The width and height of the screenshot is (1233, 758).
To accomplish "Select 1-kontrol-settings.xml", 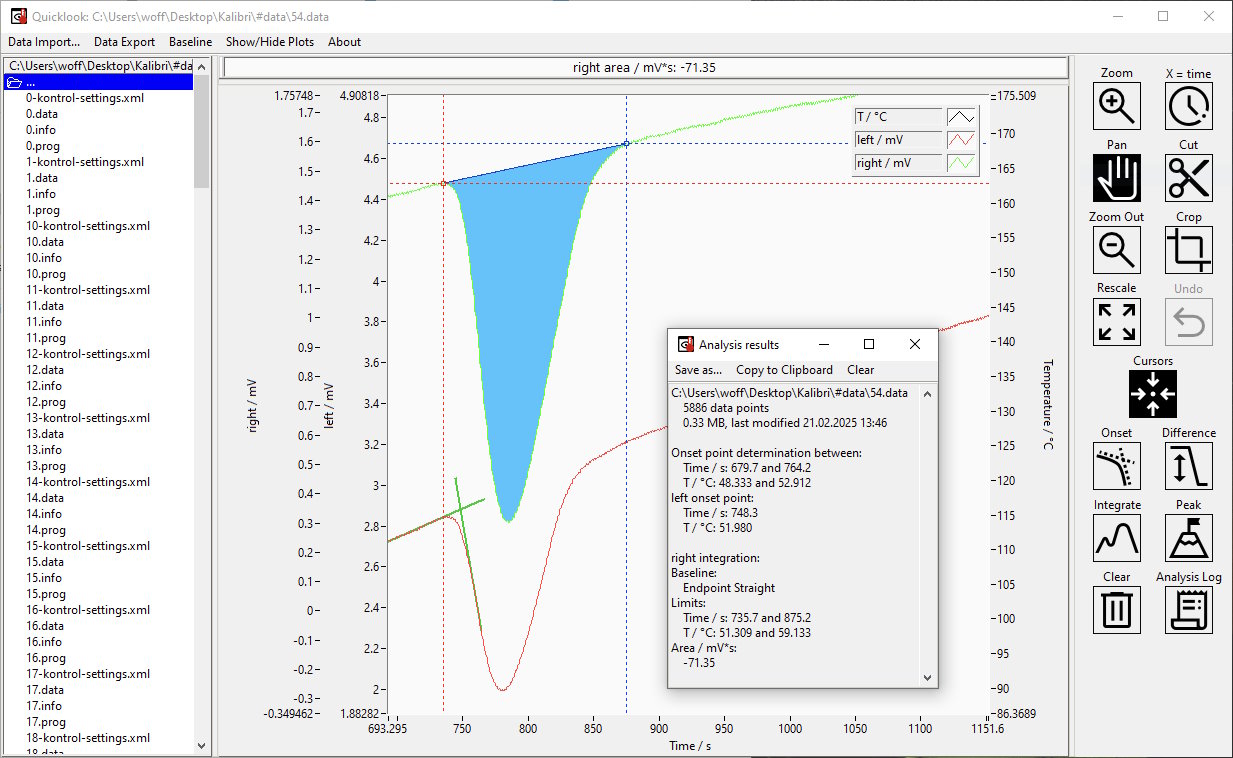I will [85, 162].
